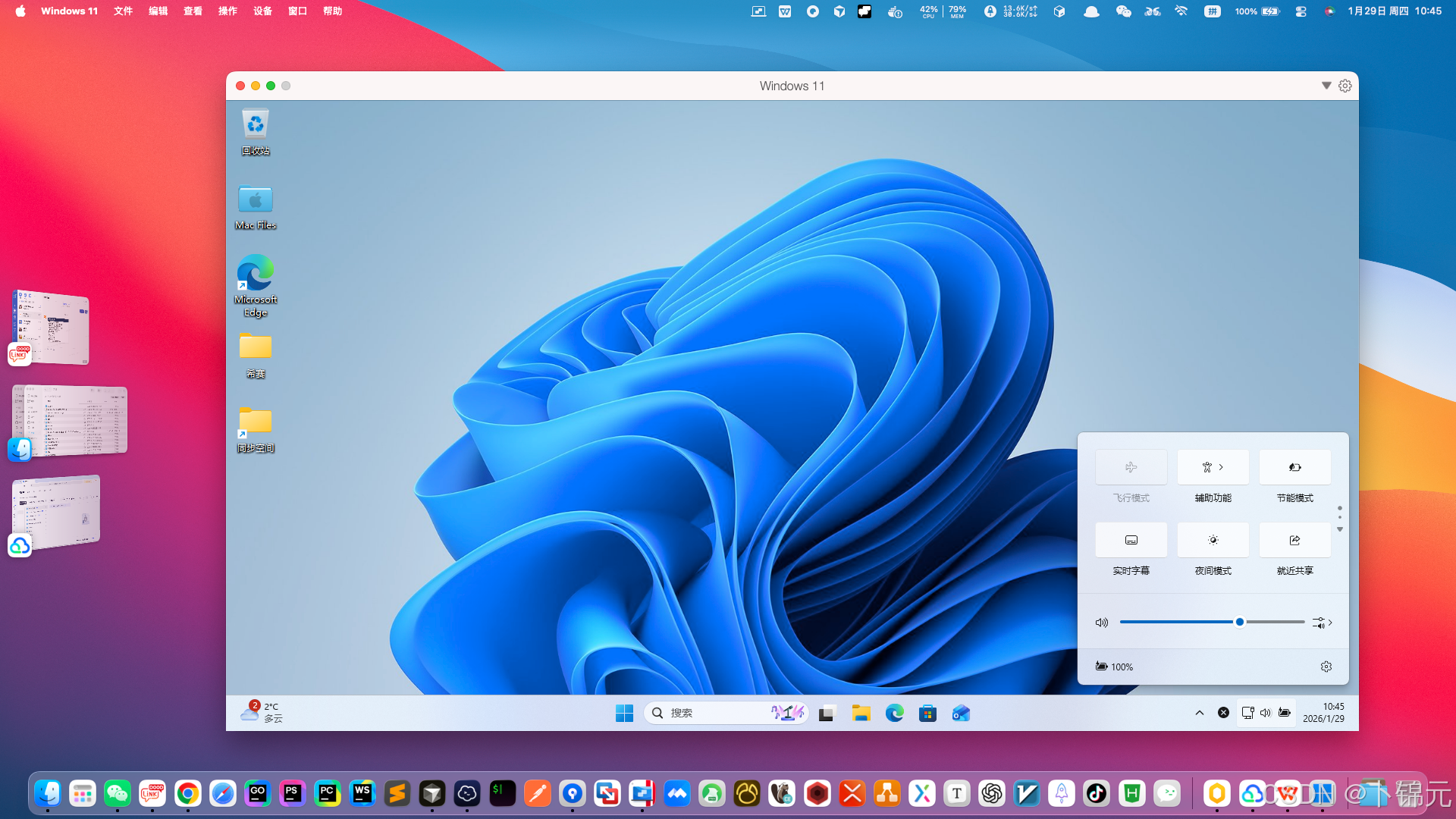Expand sound output options beside volume slider
Viewport: 1456px width, 819px height.
(1323, 623)
